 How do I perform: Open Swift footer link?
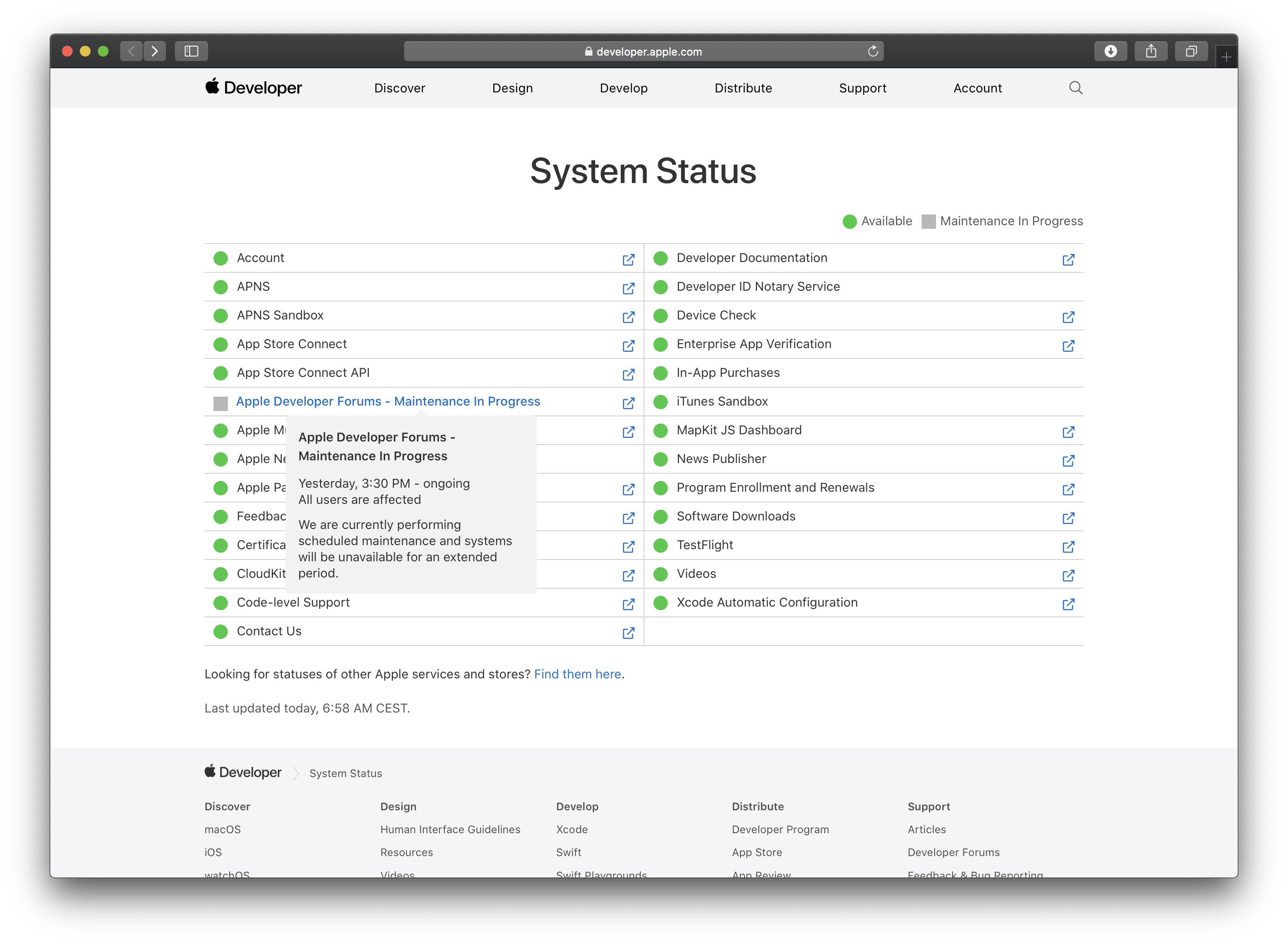pos(568,852)
